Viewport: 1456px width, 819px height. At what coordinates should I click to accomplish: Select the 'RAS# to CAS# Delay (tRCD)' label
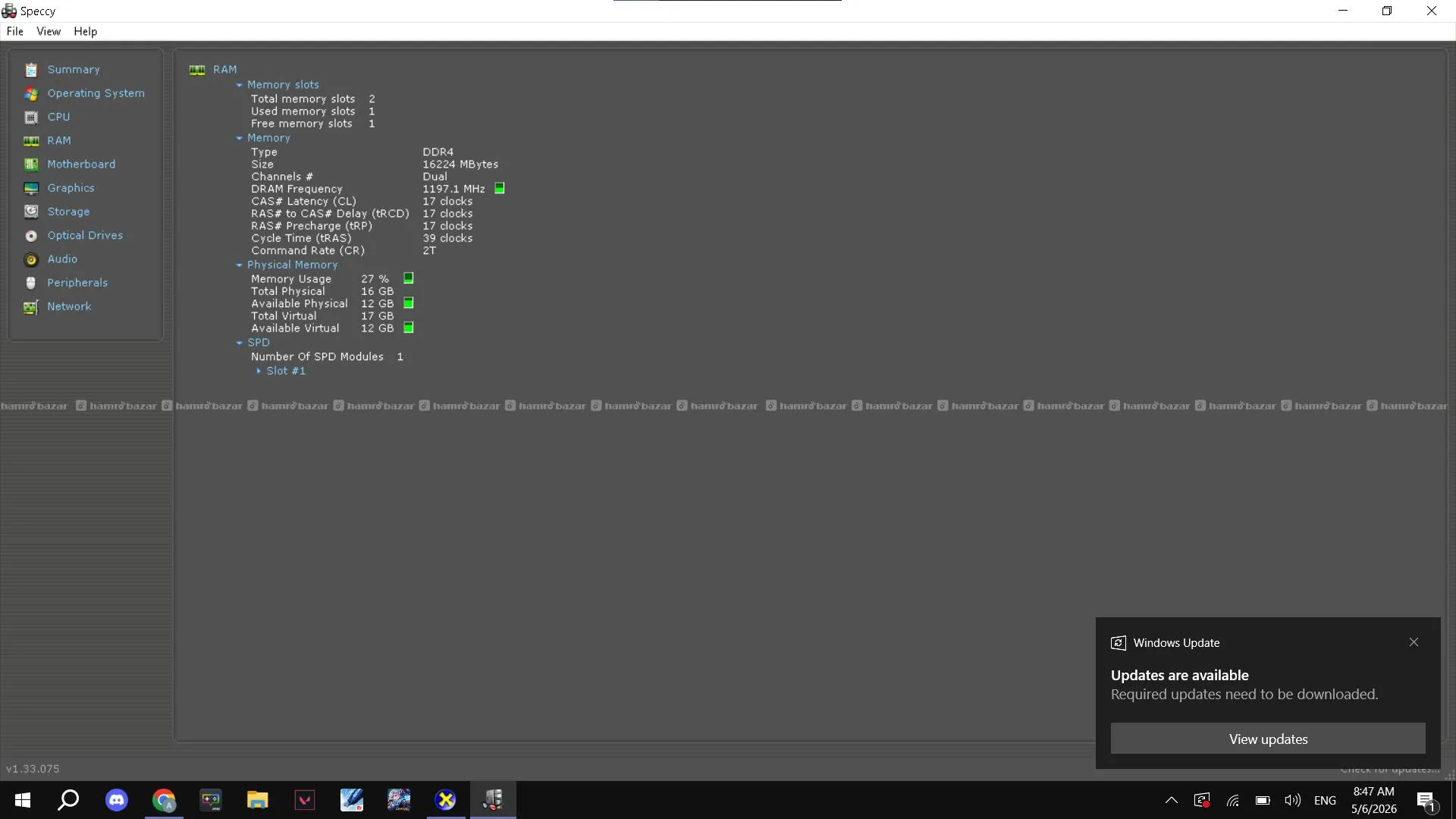[330, 214]
